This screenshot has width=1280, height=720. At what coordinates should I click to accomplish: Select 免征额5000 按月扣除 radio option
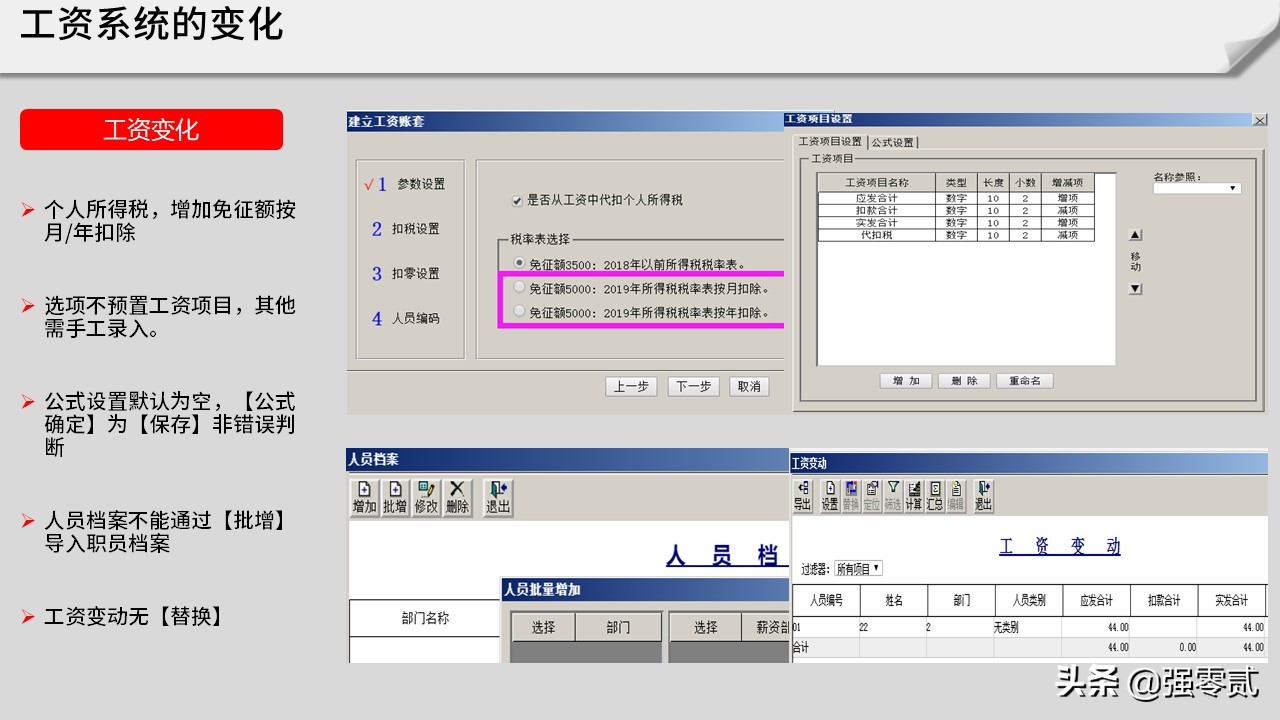(x=519, y=288)
